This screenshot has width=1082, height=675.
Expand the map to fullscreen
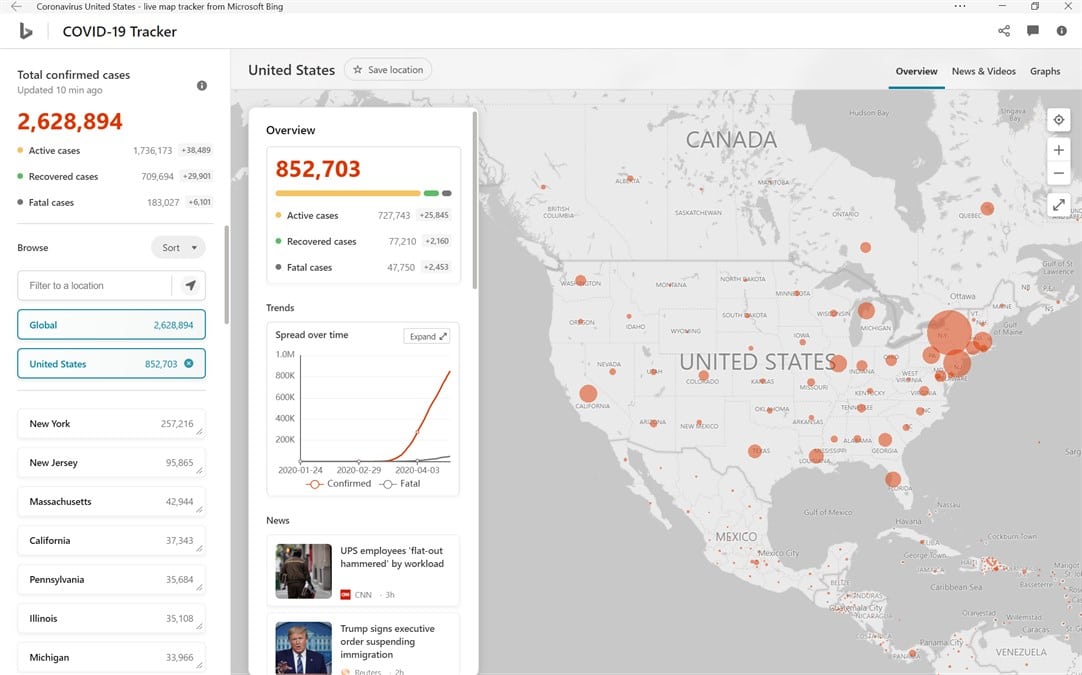(1059, 205)
